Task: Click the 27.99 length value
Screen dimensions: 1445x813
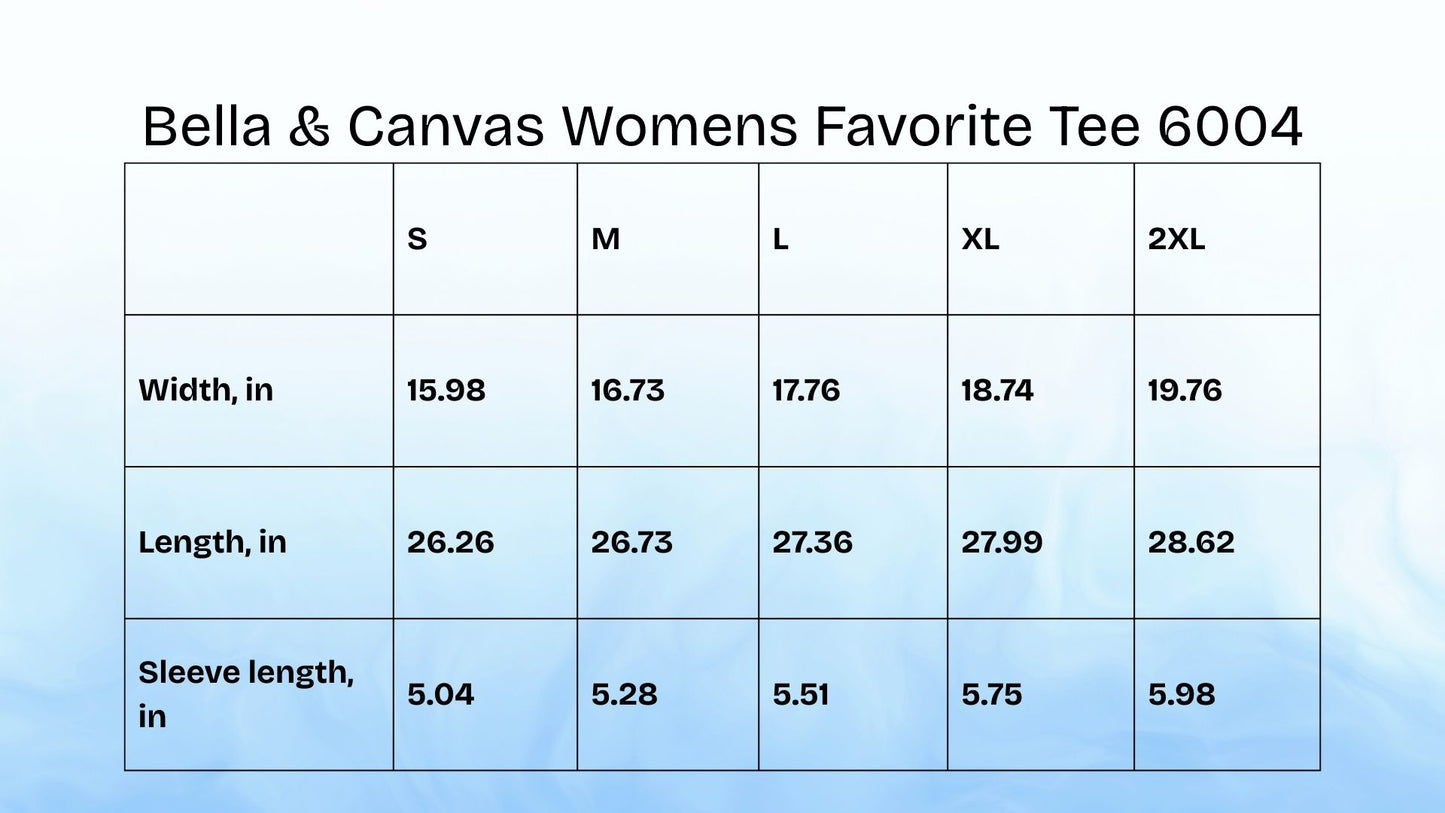Action: click(x=1001, y=542)
